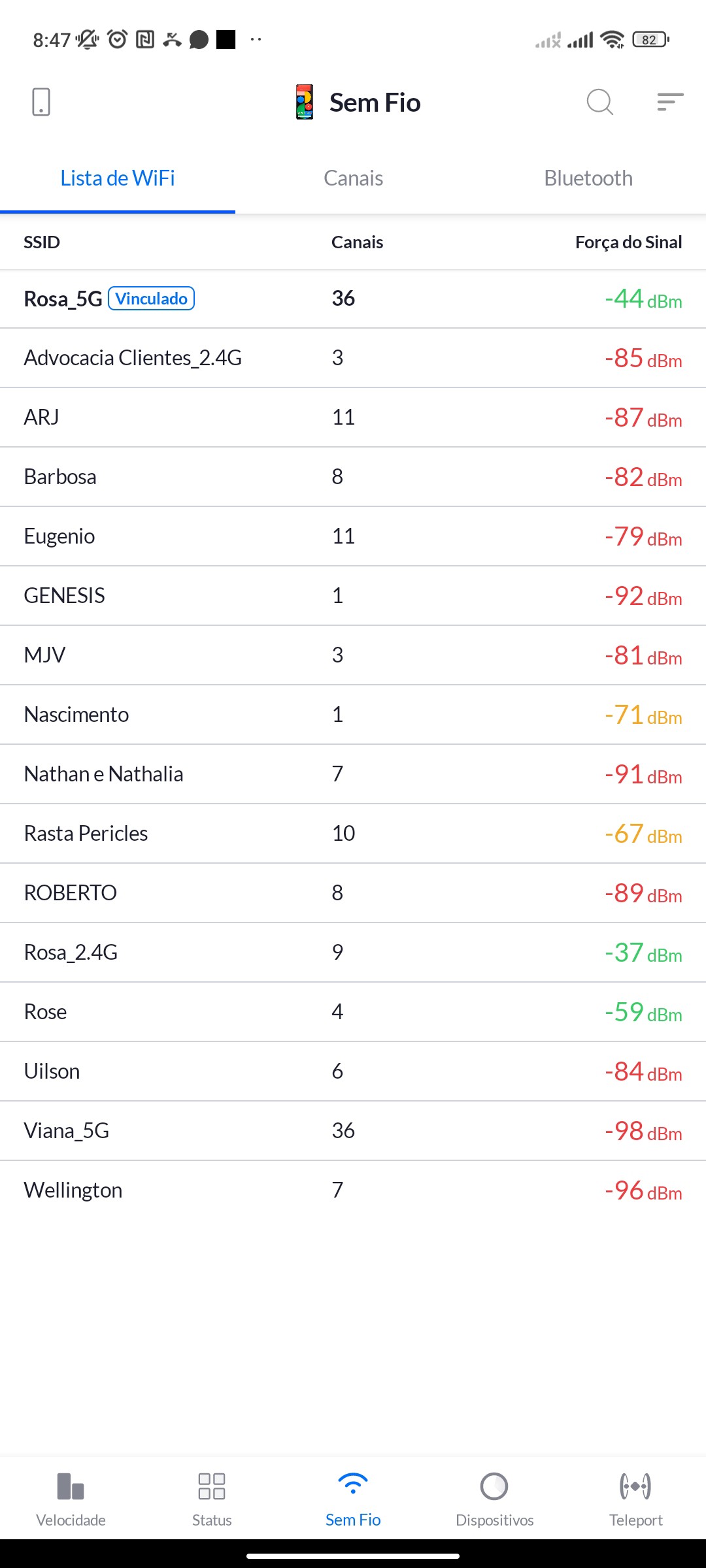Screen dimensions: 706x1568
Task: Tap the Viana_5G network row
Action: pyautogui.click(x=353, y=1131)
